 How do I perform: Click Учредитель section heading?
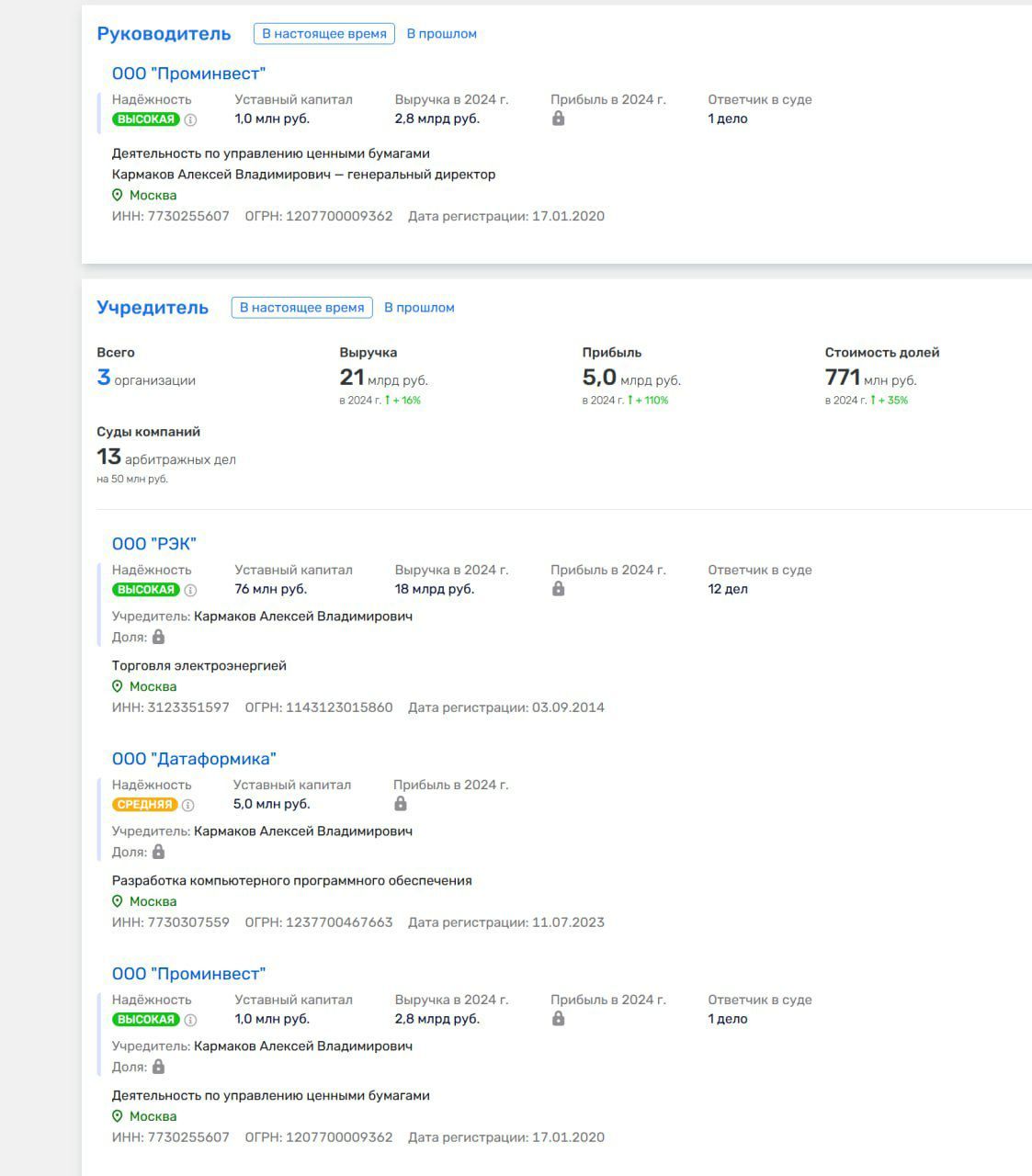click(x=153, y=308)
